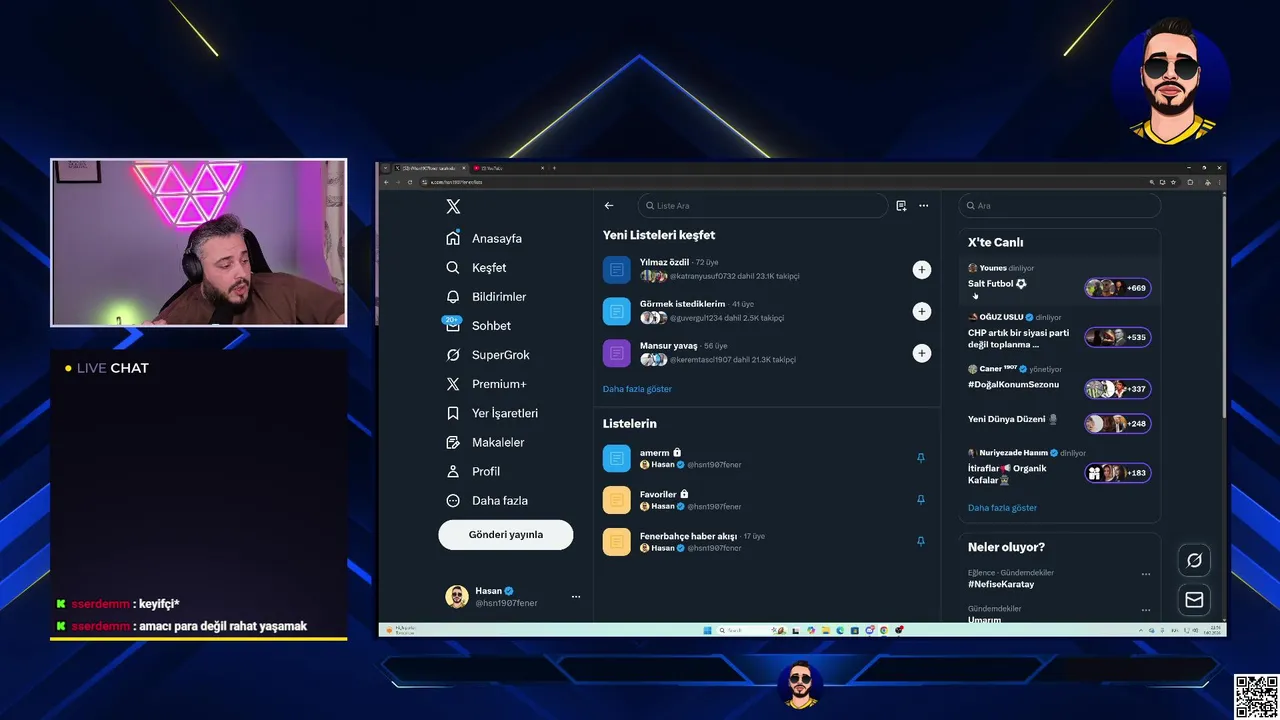This screenshot has width=1280, height=720.
Task: Click Daha fazla göster under new lists
Action: click(637, 389)
